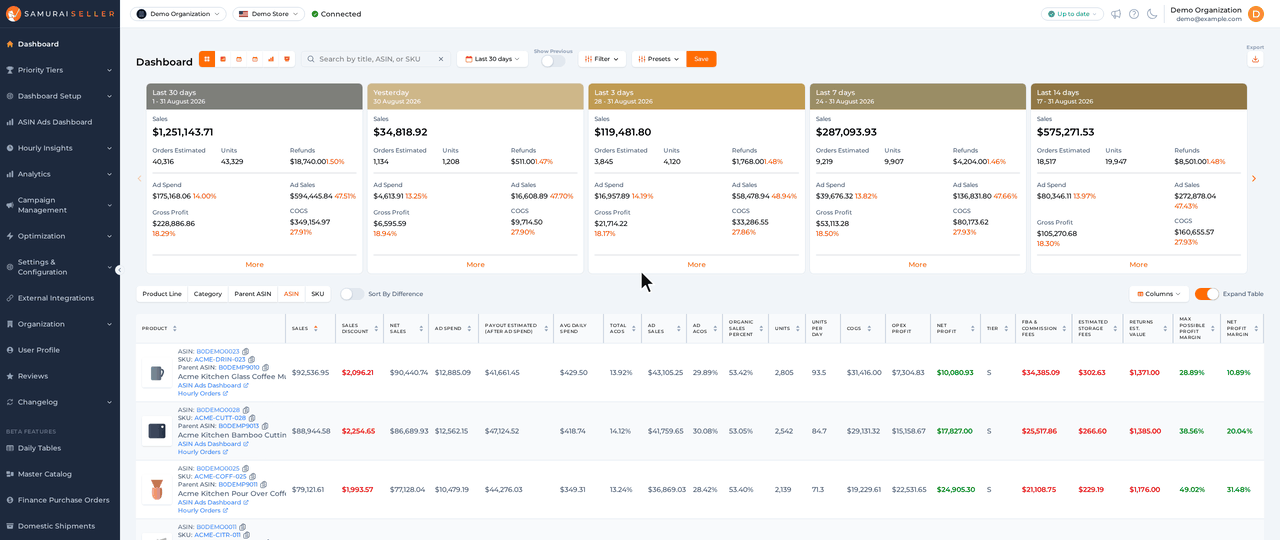Open the Demo Store selector dropdown
The height and width of the screenshot is (540, 1280).
point(269,14)
